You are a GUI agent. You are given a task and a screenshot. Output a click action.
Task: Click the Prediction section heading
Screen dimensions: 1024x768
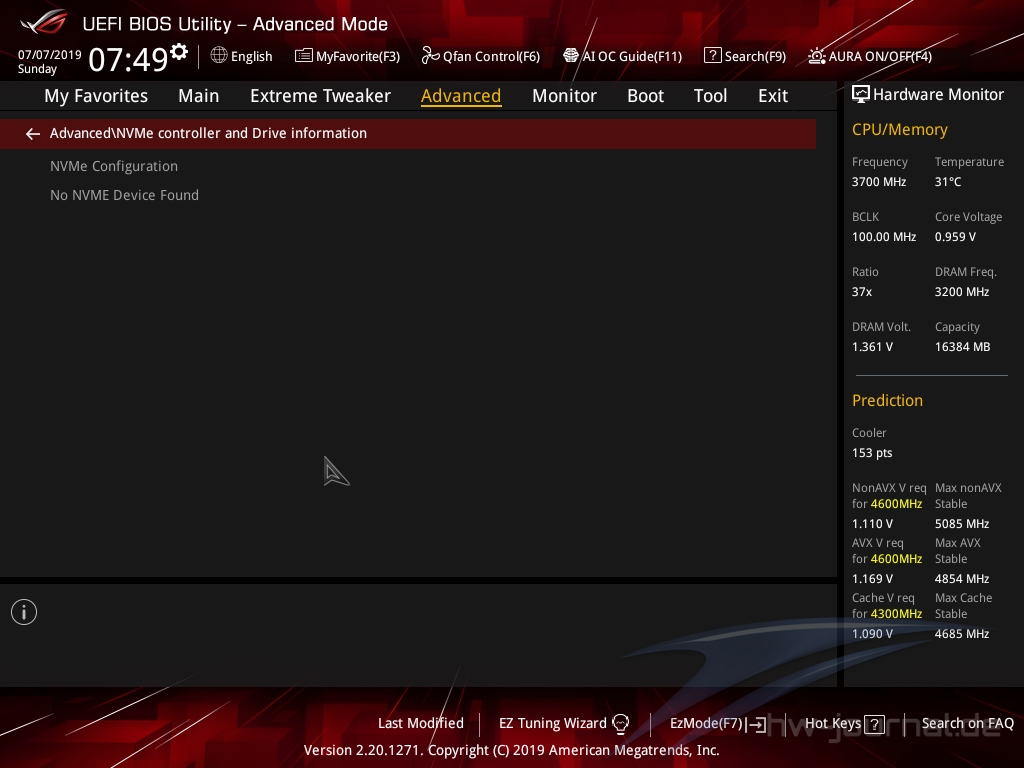point(887,400)
